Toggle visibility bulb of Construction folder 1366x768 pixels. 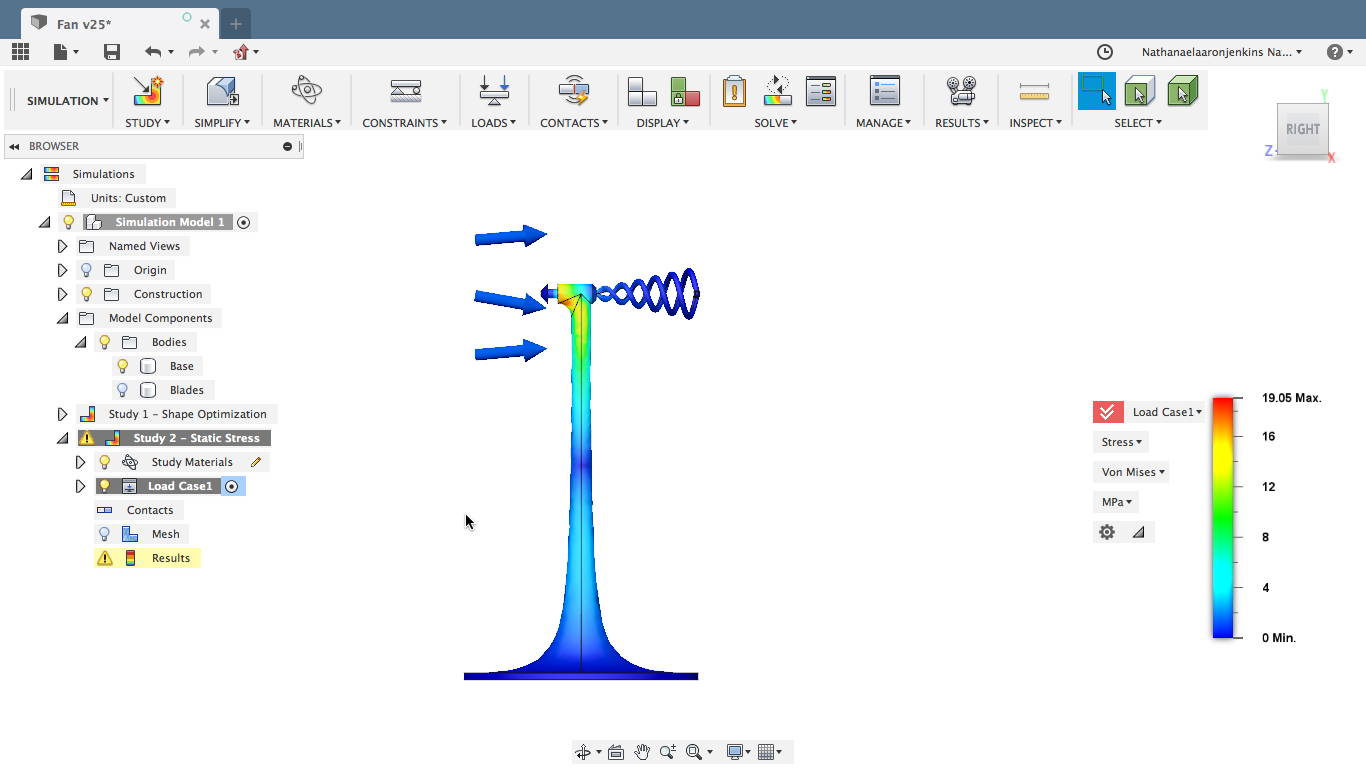click(87, 294)
